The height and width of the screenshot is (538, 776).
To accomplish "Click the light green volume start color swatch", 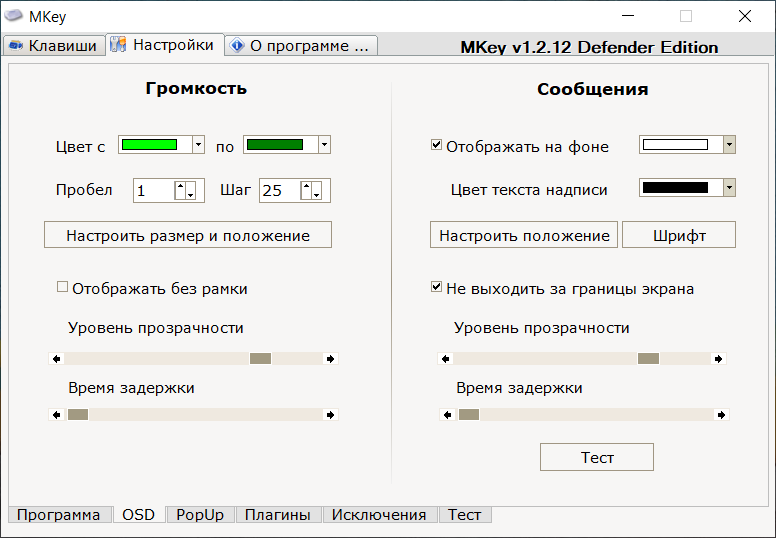I will click(x=149, y=145).
